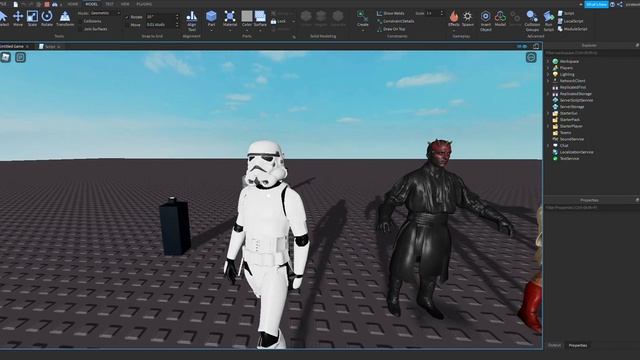Toggle Draw On Top option
Screen dimensions: 640x360
(x=391, y=29)
